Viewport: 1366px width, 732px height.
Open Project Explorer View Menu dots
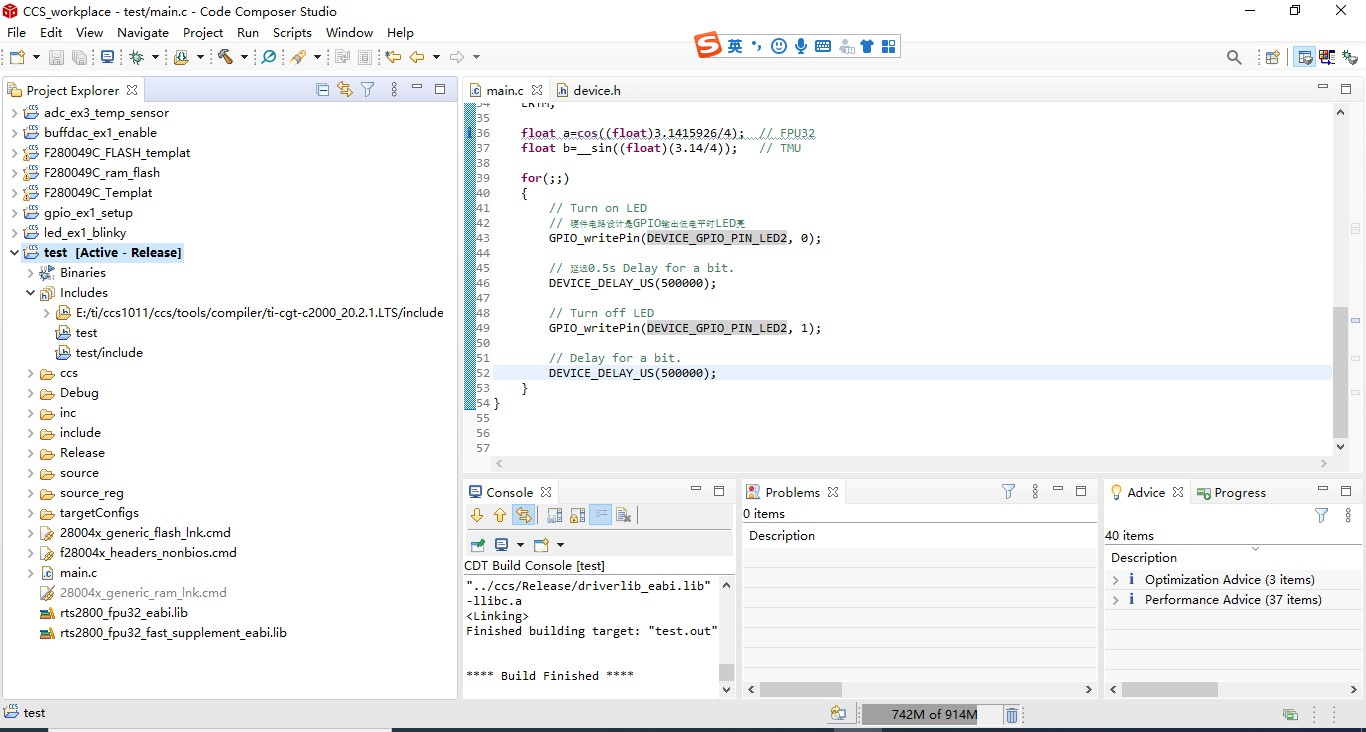(393, 89)
